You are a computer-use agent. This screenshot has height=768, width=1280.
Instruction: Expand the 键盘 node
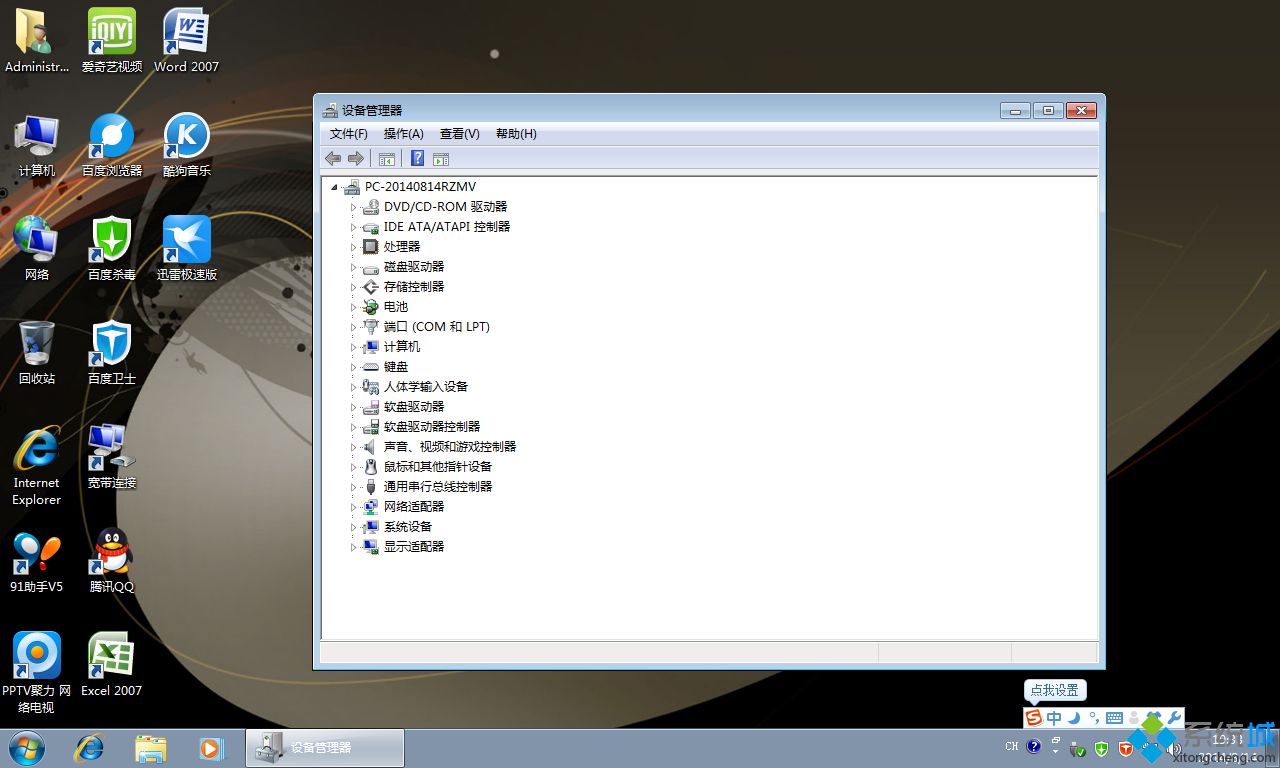point(353,367)
